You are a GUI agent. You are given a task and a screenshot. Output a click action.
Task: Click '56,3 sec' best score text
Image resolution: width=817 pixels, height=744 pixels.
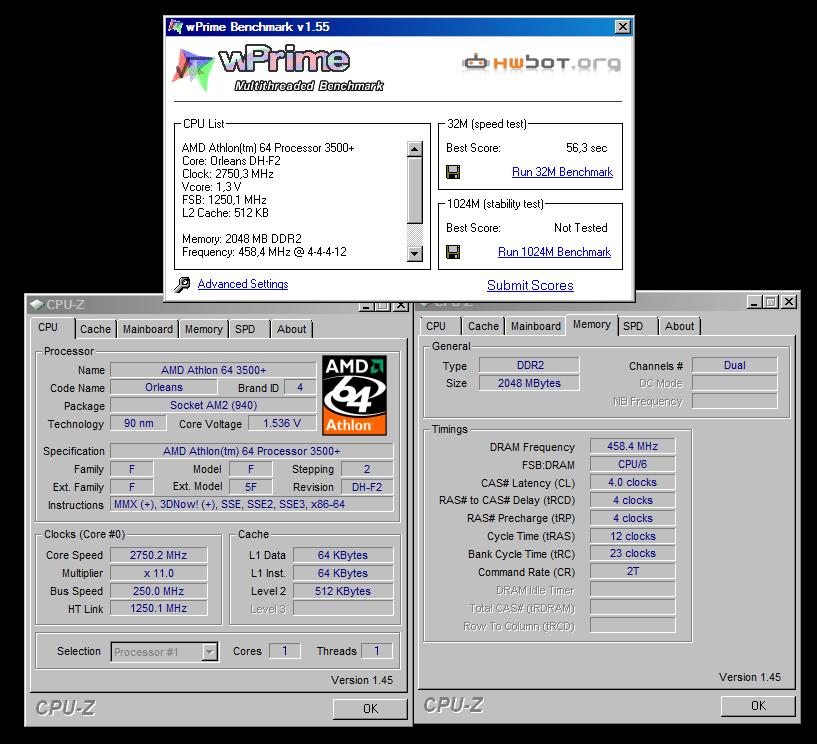pyautogui.click(x=587, y=148)
